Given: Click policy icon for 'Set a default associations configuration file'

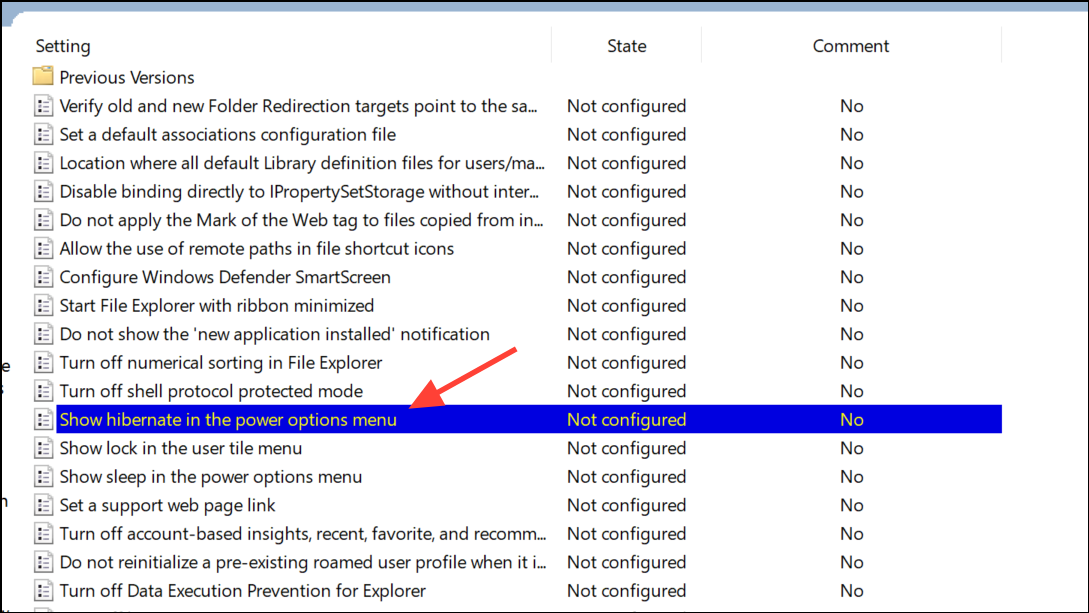Looking at the screenshot, I should 43,134.
